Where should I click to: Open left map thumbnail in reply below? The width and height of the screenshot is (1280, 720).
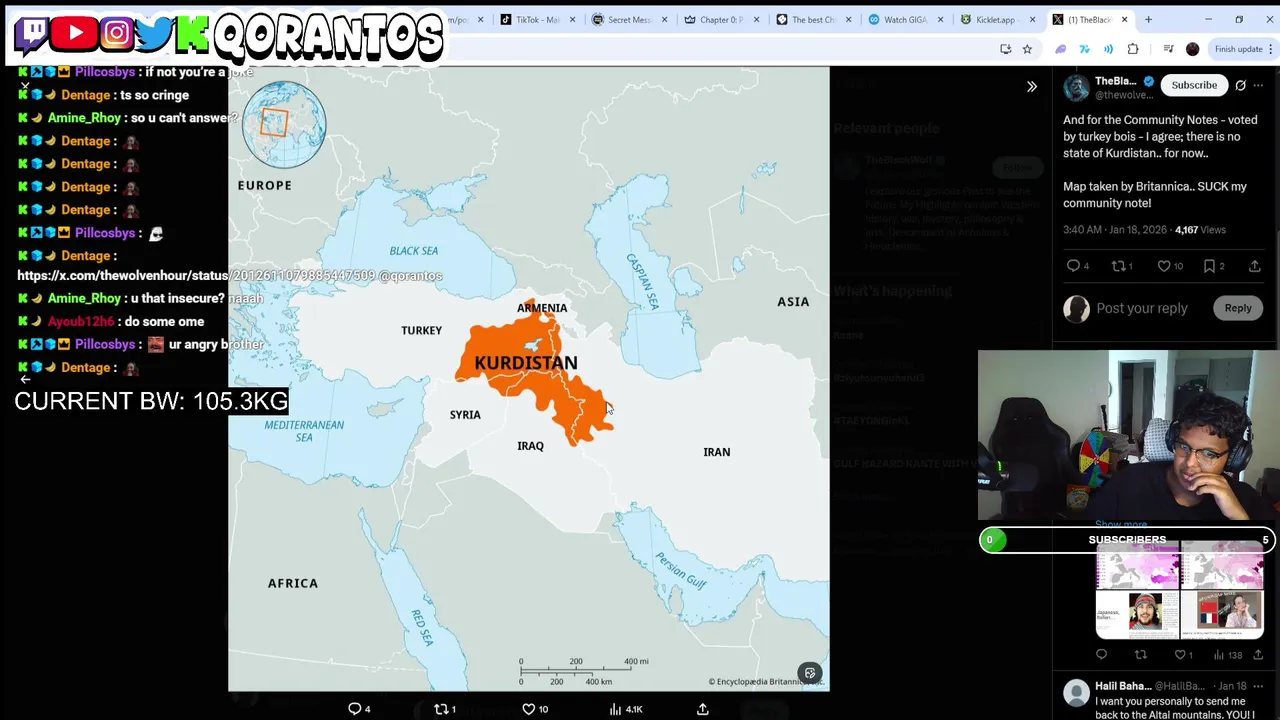click(1138, 565)
